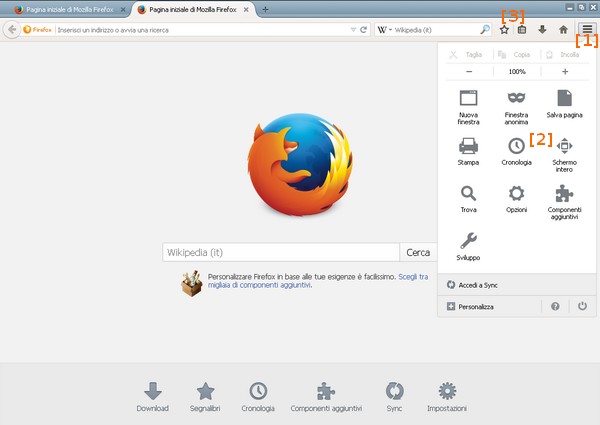Open Download at page bottom

coord(153,397)
